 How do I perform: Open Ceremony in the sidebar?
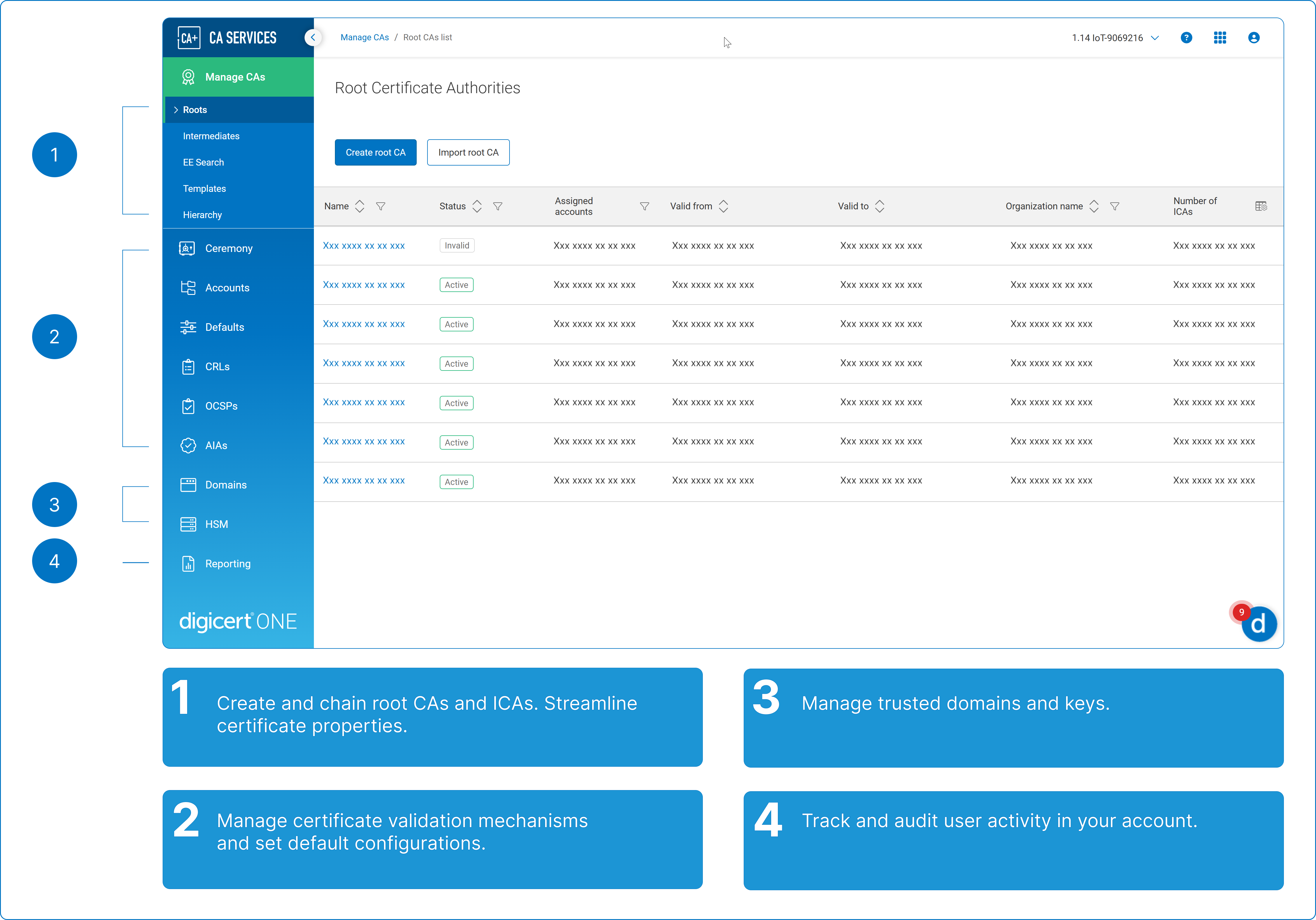[228, 248]
